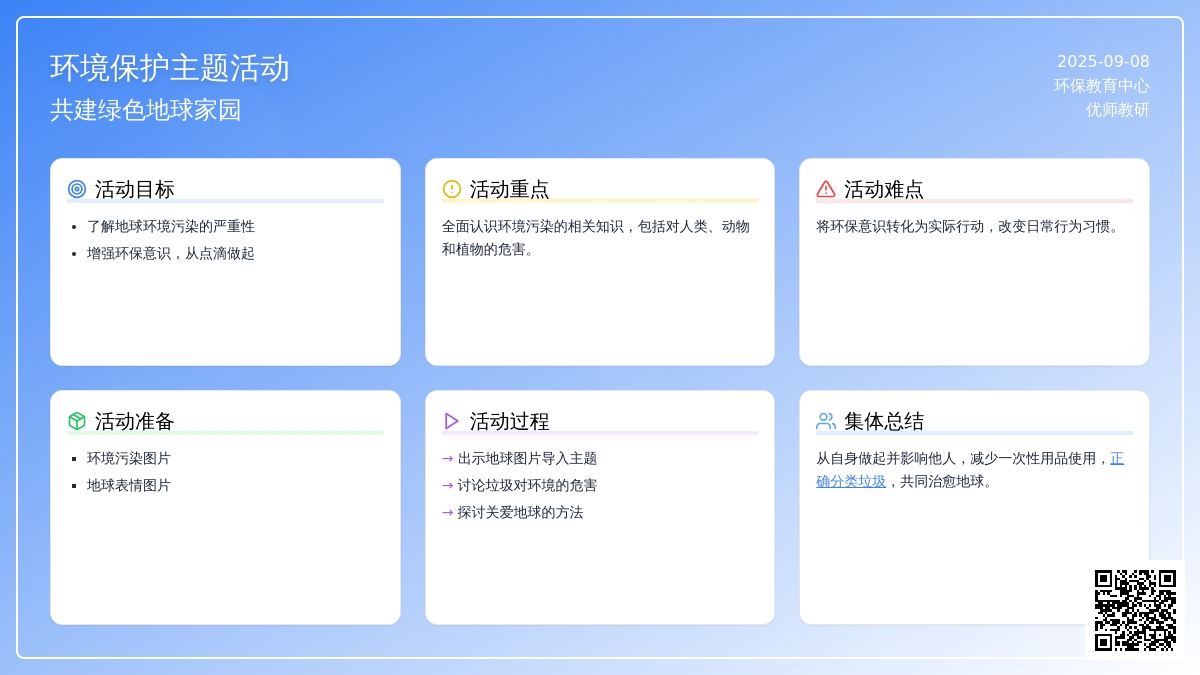1200x675 pixels.
Task: Select the 讨论垃圾对环境的危害 step
Action: click(x=527, y=486)
